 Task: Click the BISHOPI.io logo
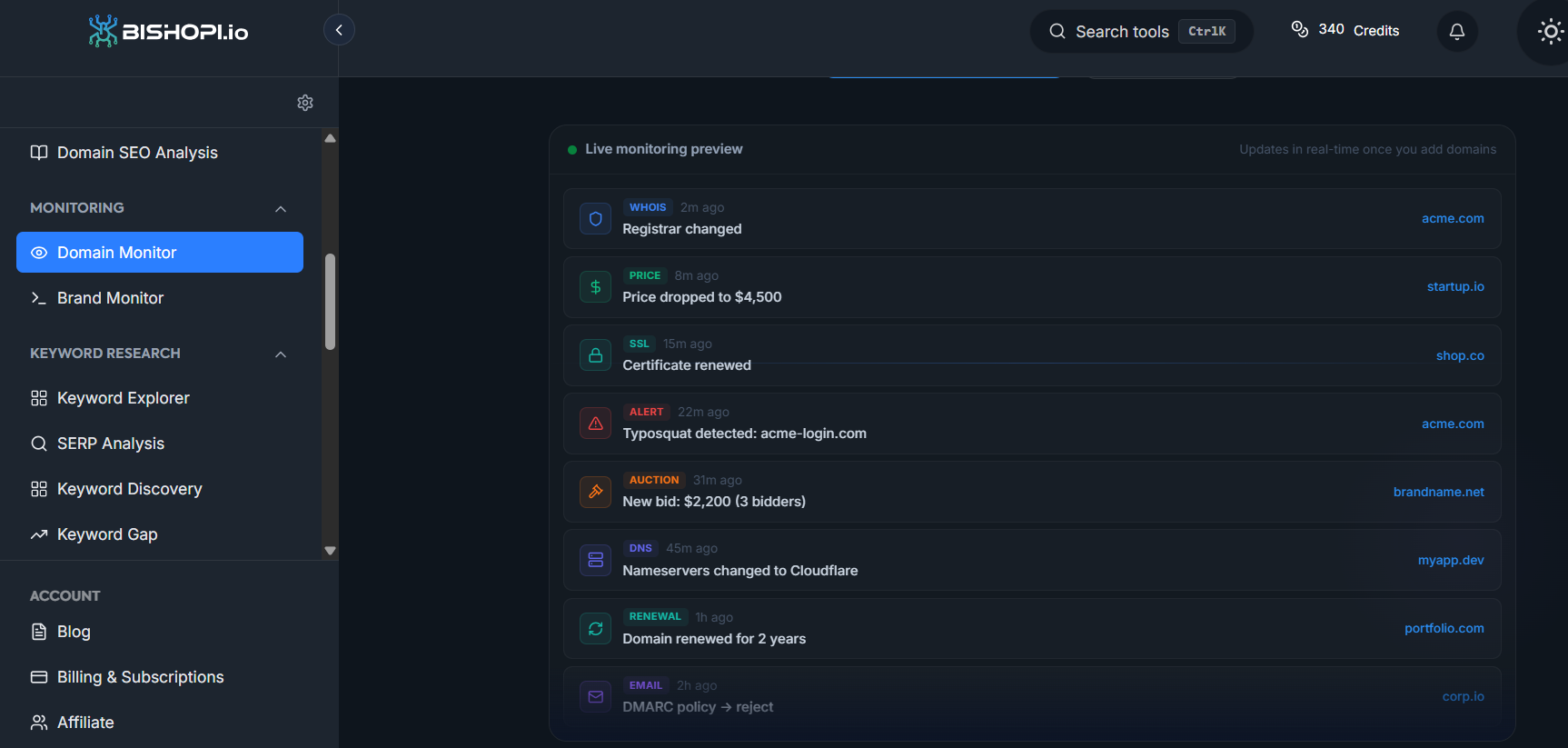pyautogui.click(x=168, y=32)
